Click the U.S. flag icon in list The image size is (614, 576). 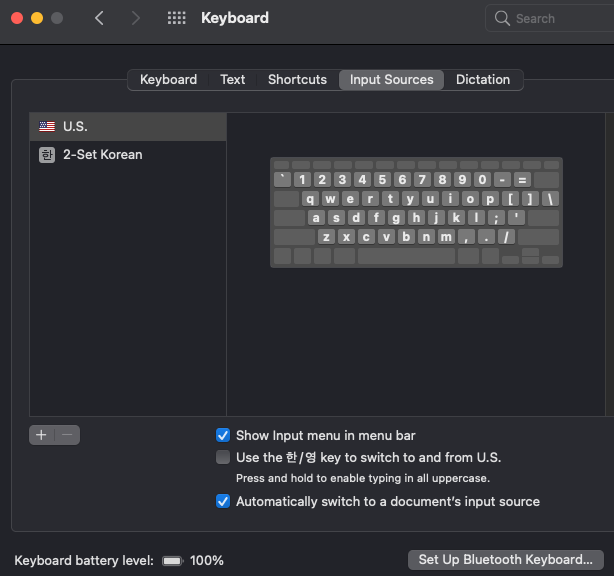click(x=47, y=127)
